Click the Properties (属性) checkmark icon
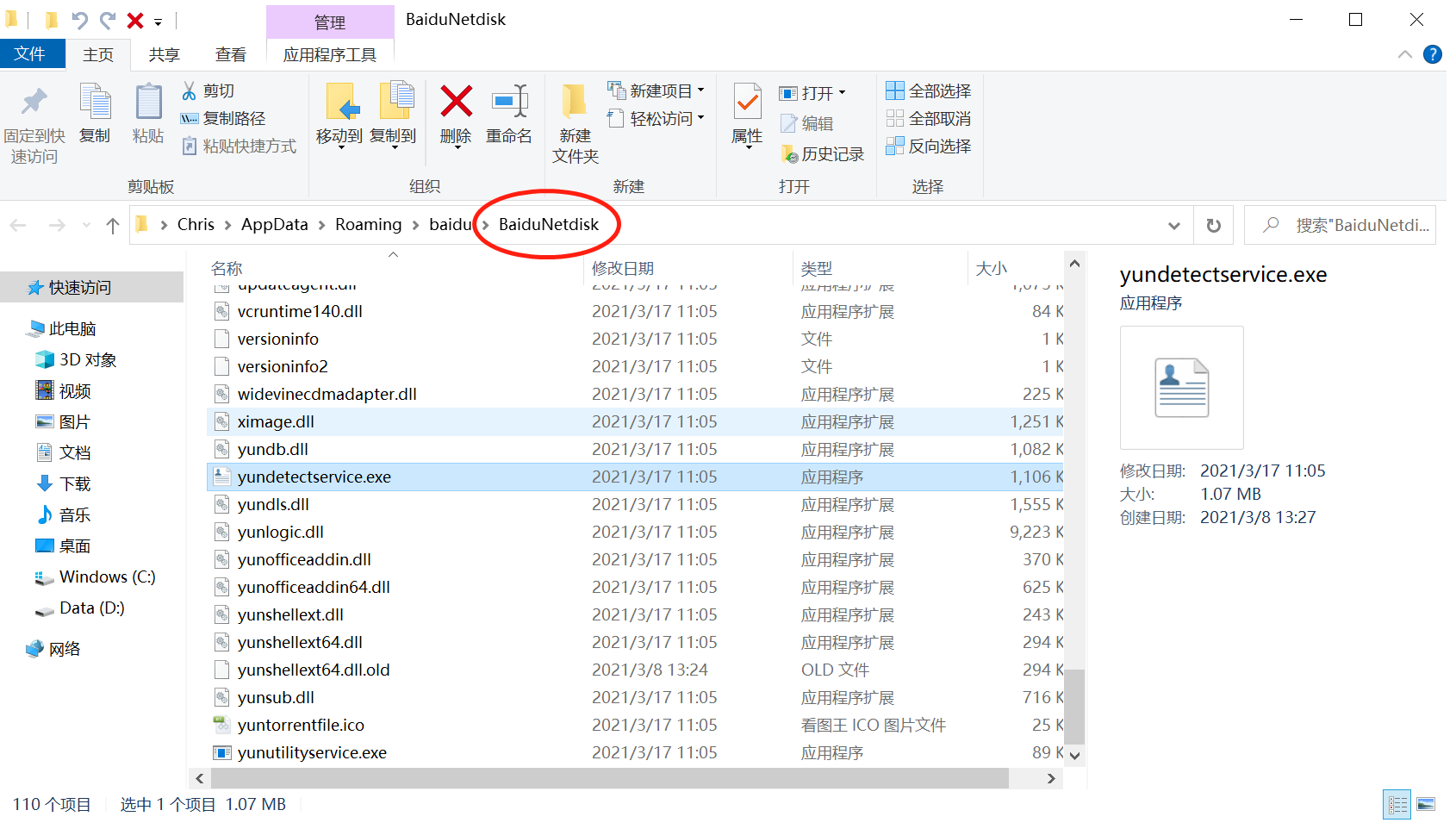 point(747,102)
